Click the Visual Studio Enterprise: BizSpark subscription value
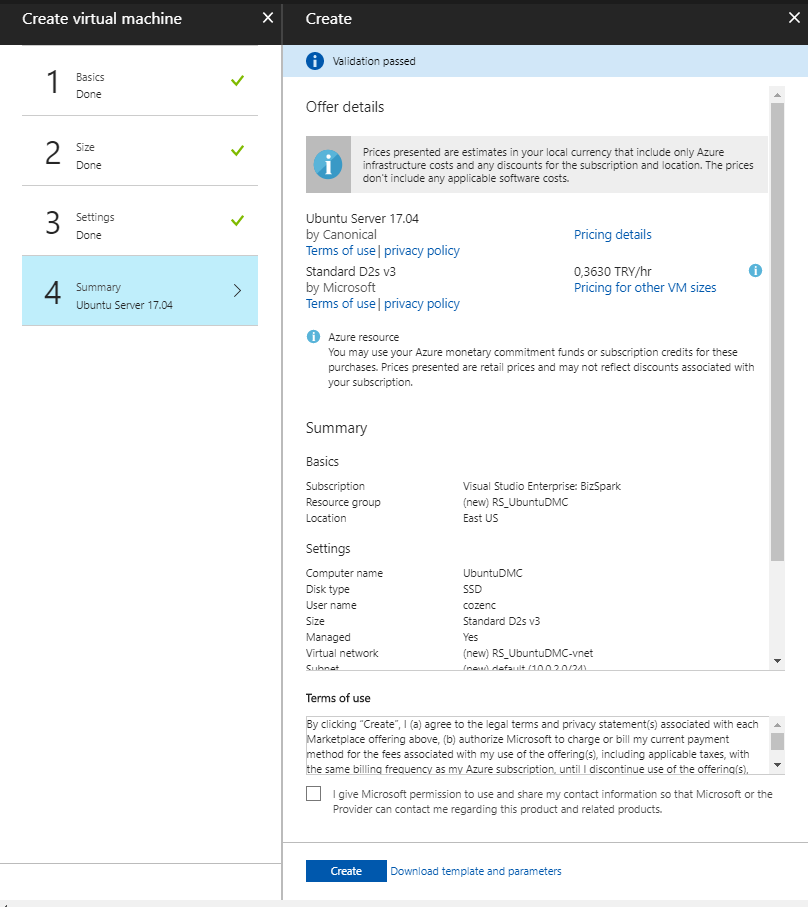The width and height of the screenshot is (808, 907). (x=541, y=486)
